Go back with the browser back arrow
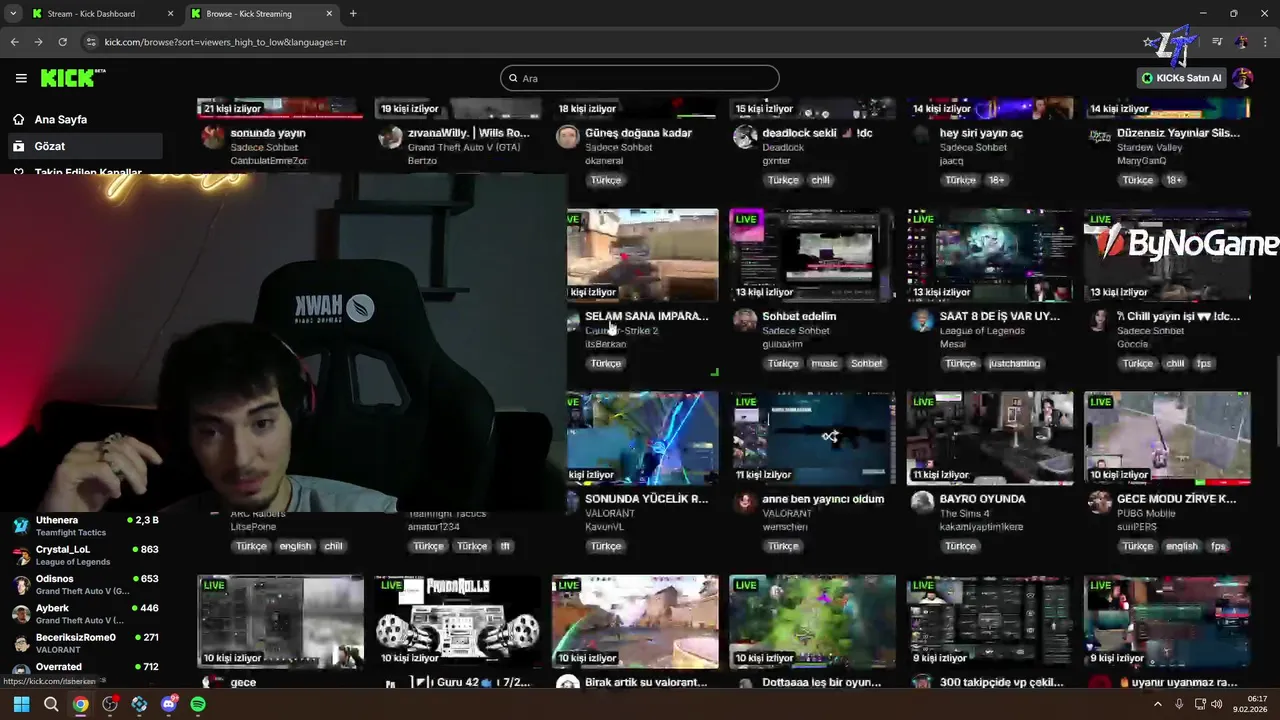Image resolution: width=1280 pixels, height=720 pixels. point(14,42)
